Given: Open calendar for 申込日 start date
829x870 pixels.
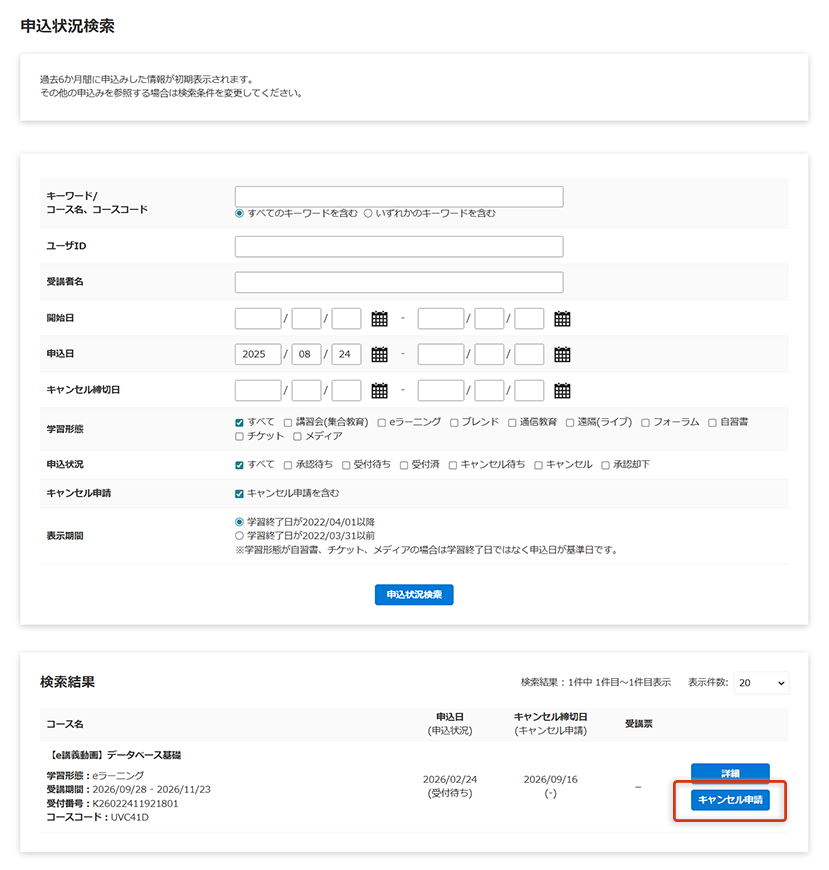Looking at the screenshot, I should click(x=379, y=355).
